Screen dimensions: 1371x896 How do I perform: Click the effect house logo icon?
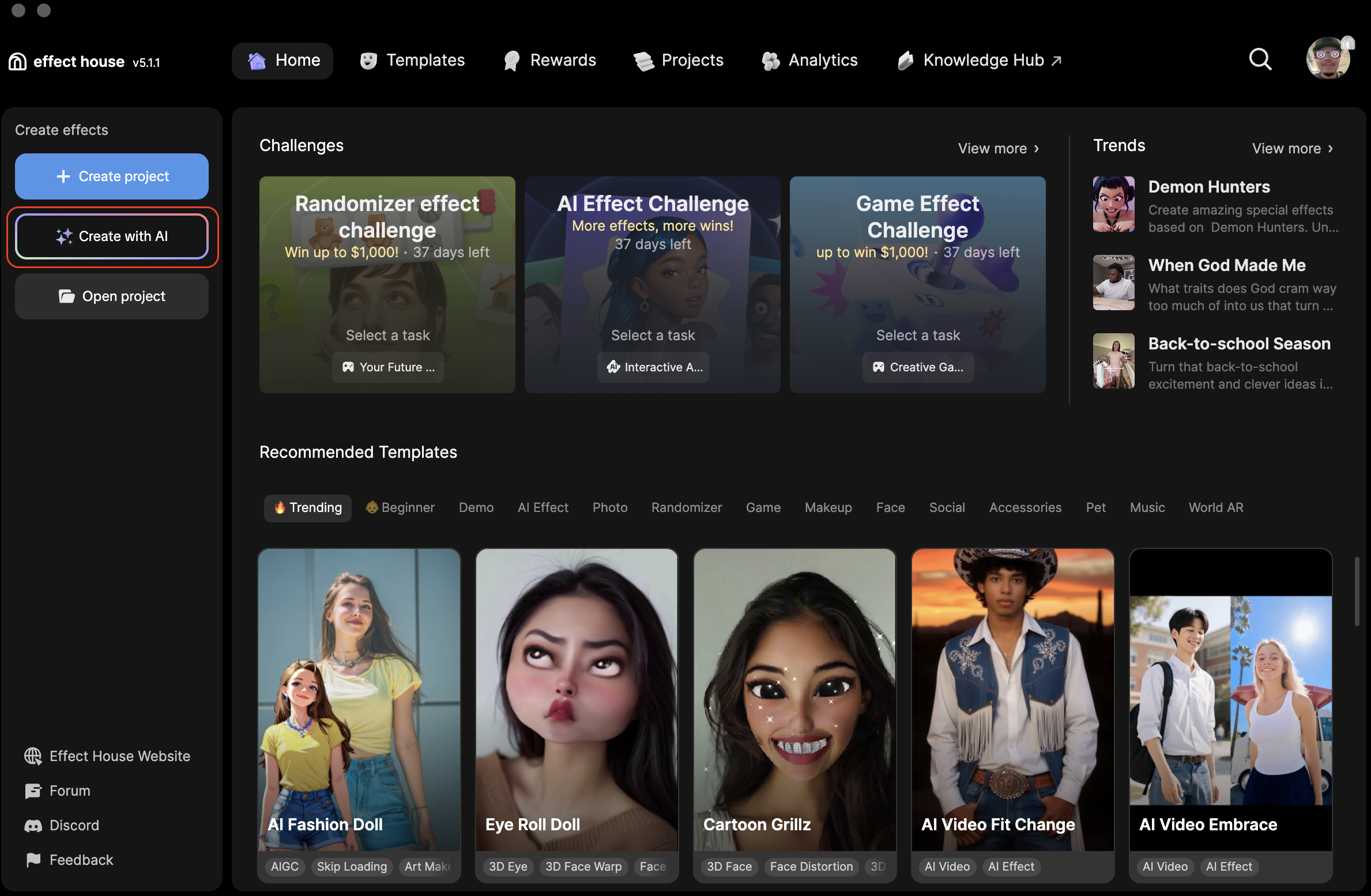click(x=17, y=61)
